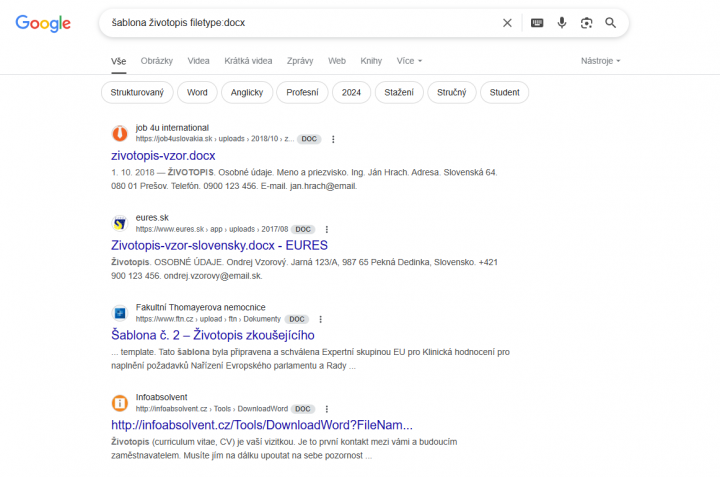Open the zivotopis-vzor.docx result link
Viewport: 720px width, 477px height.
tap(163, 156)
